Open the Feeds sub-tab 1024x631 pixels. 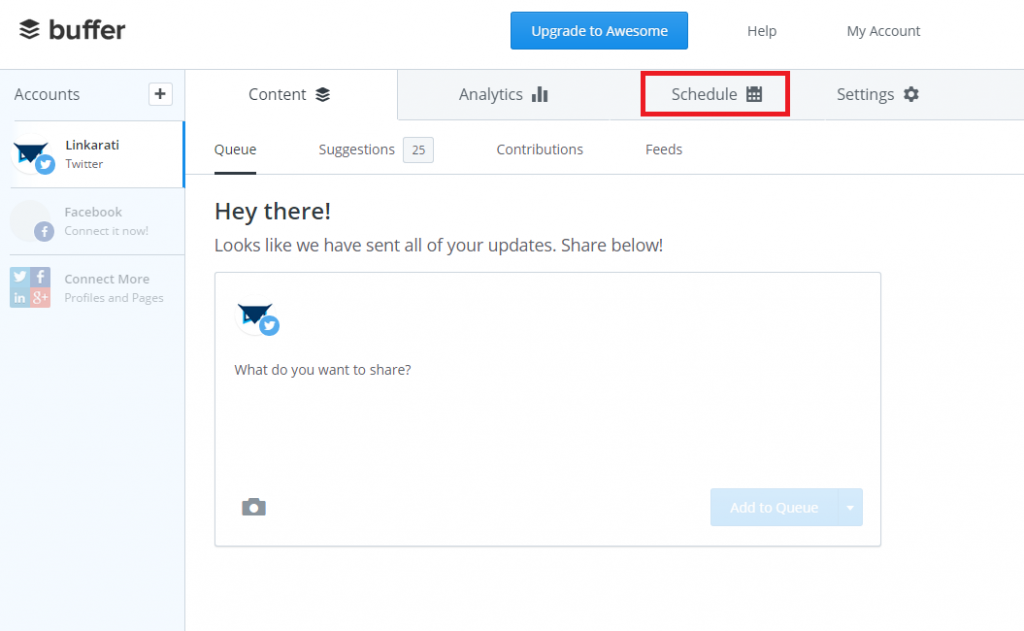click(x=663, y=149)
